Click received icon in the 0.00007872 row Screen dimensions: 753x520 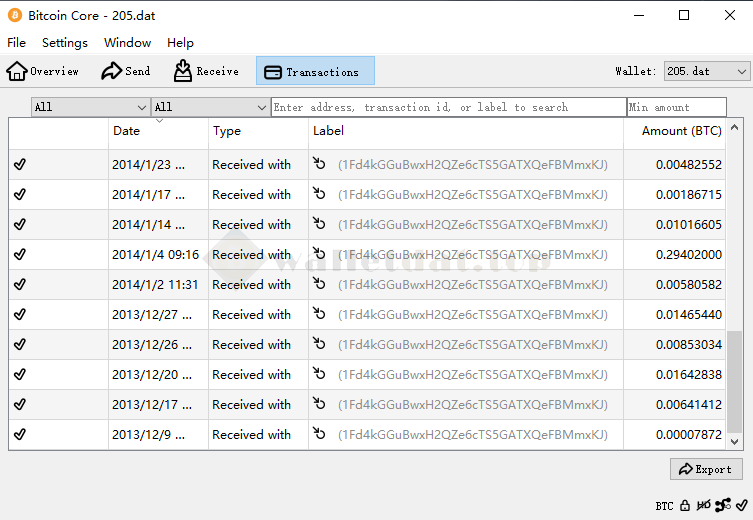click(320, 435)
